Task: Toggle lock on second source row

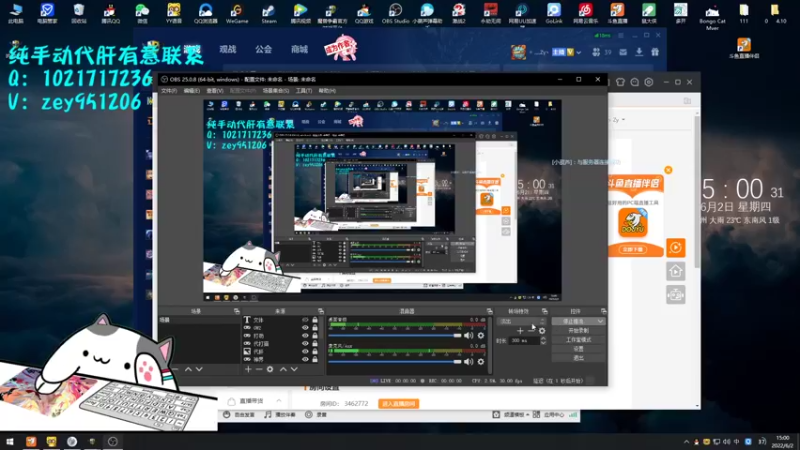Action: (x=315, y=328)
